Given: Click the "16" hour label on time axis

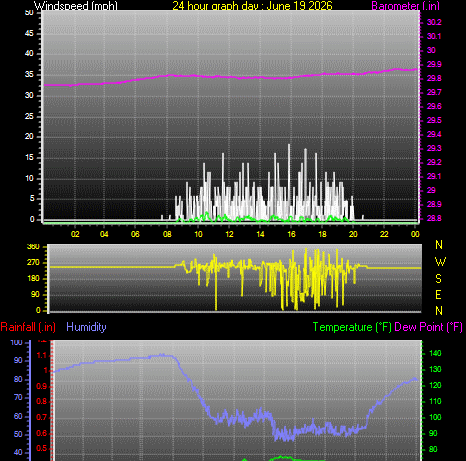Looking at the screenshot, I should [291, 234].
